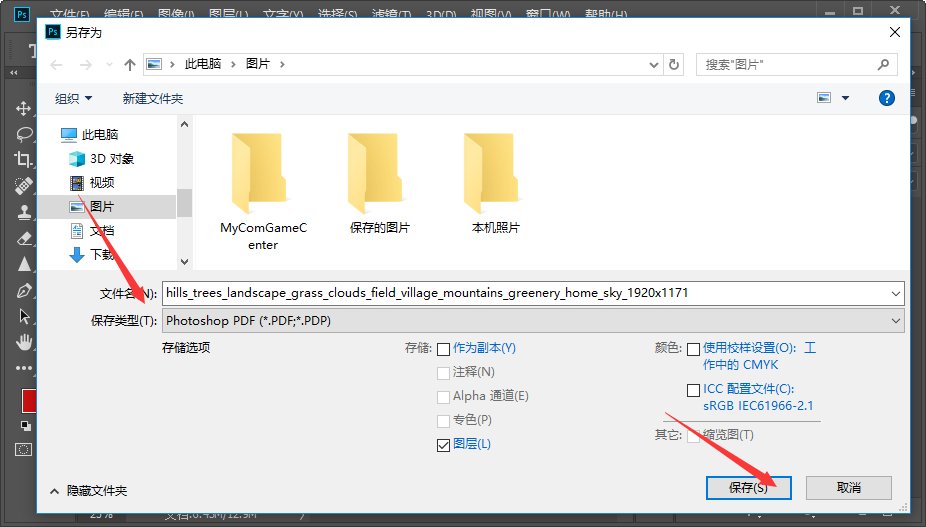Image resolution: width=926 pixels, height=527 pixels.
Task: Open the 保存的图片 folder
Action: coord(379,184)
